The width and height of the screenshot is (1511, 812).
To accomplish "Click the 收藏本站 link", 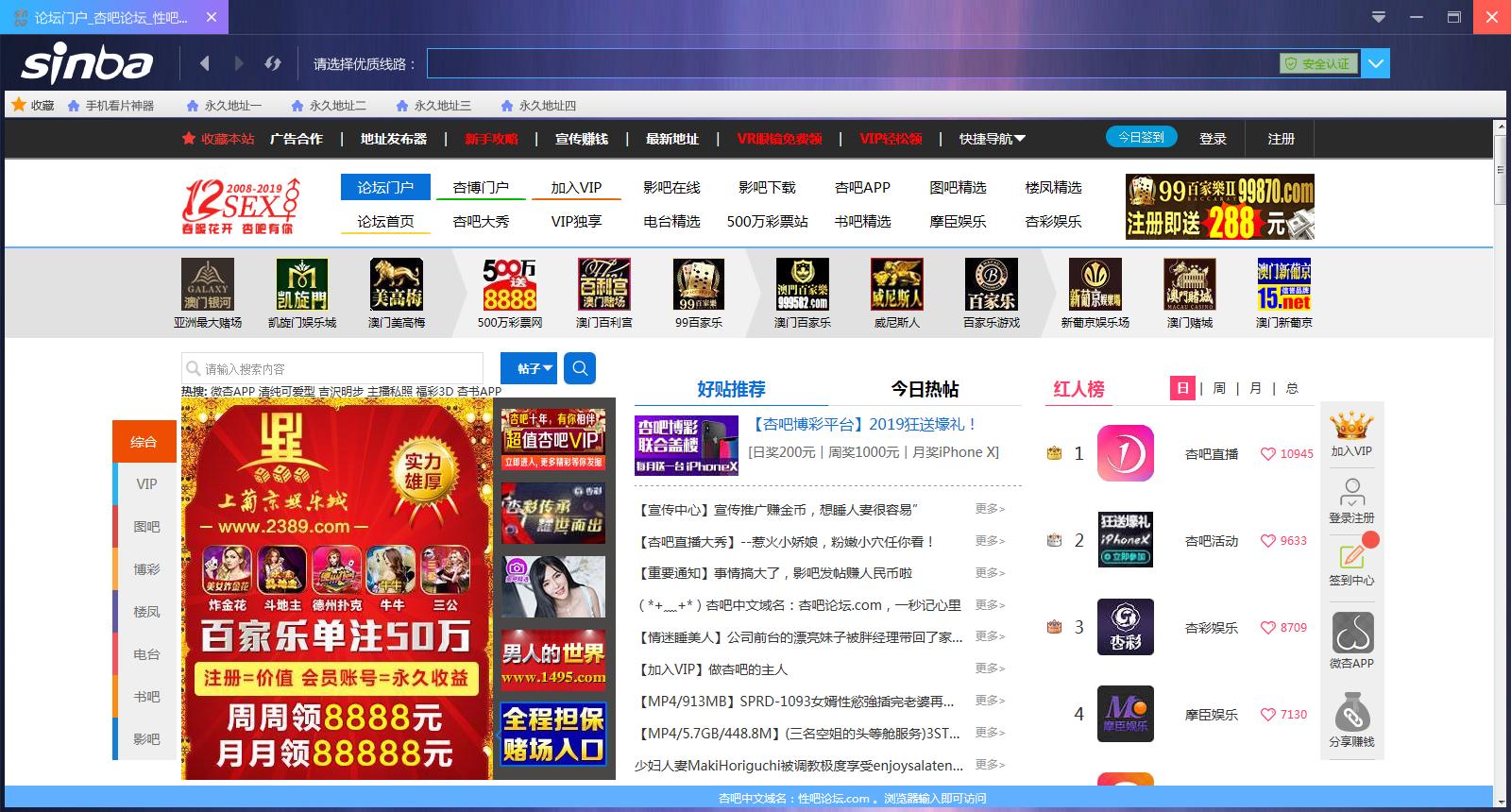I will (x=217, y=139).
